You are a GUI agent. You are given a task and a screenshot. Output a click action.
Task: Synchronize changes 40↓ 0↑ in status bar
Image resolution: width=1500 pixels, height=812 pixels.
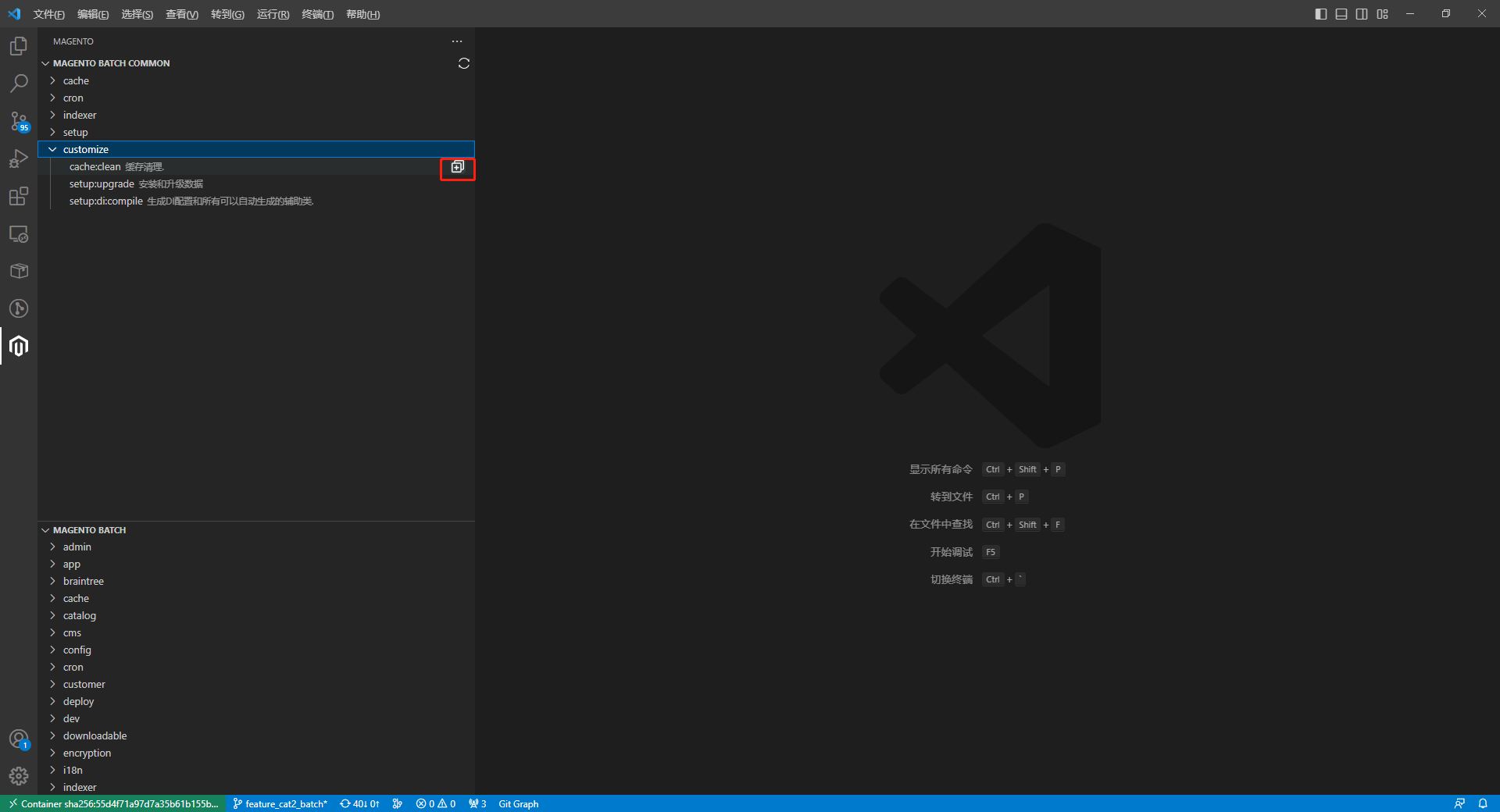pos(359,803)
